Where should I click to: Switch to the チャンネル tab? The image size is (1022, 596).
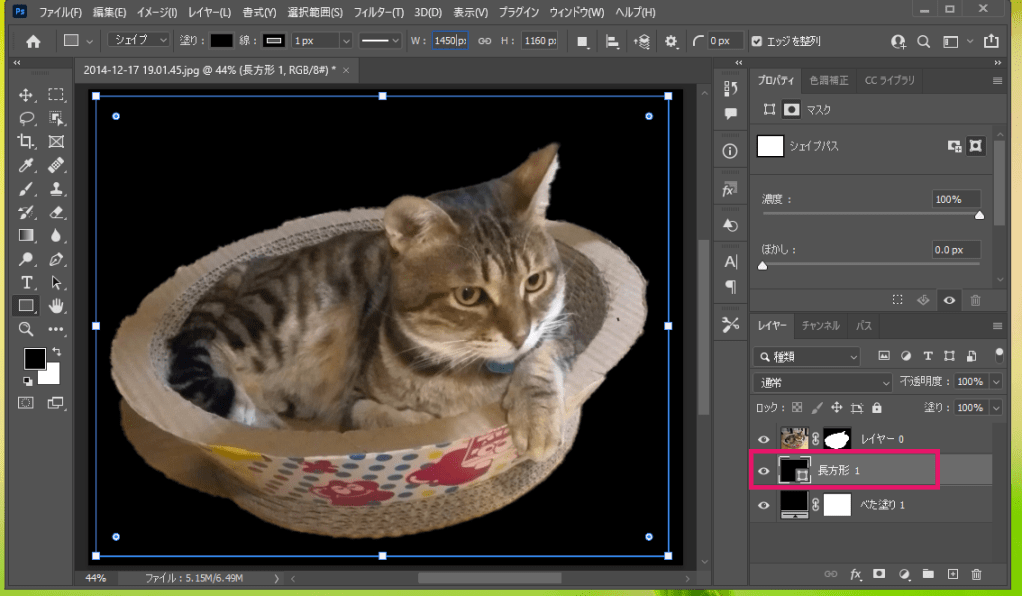(x=820, y=326)
